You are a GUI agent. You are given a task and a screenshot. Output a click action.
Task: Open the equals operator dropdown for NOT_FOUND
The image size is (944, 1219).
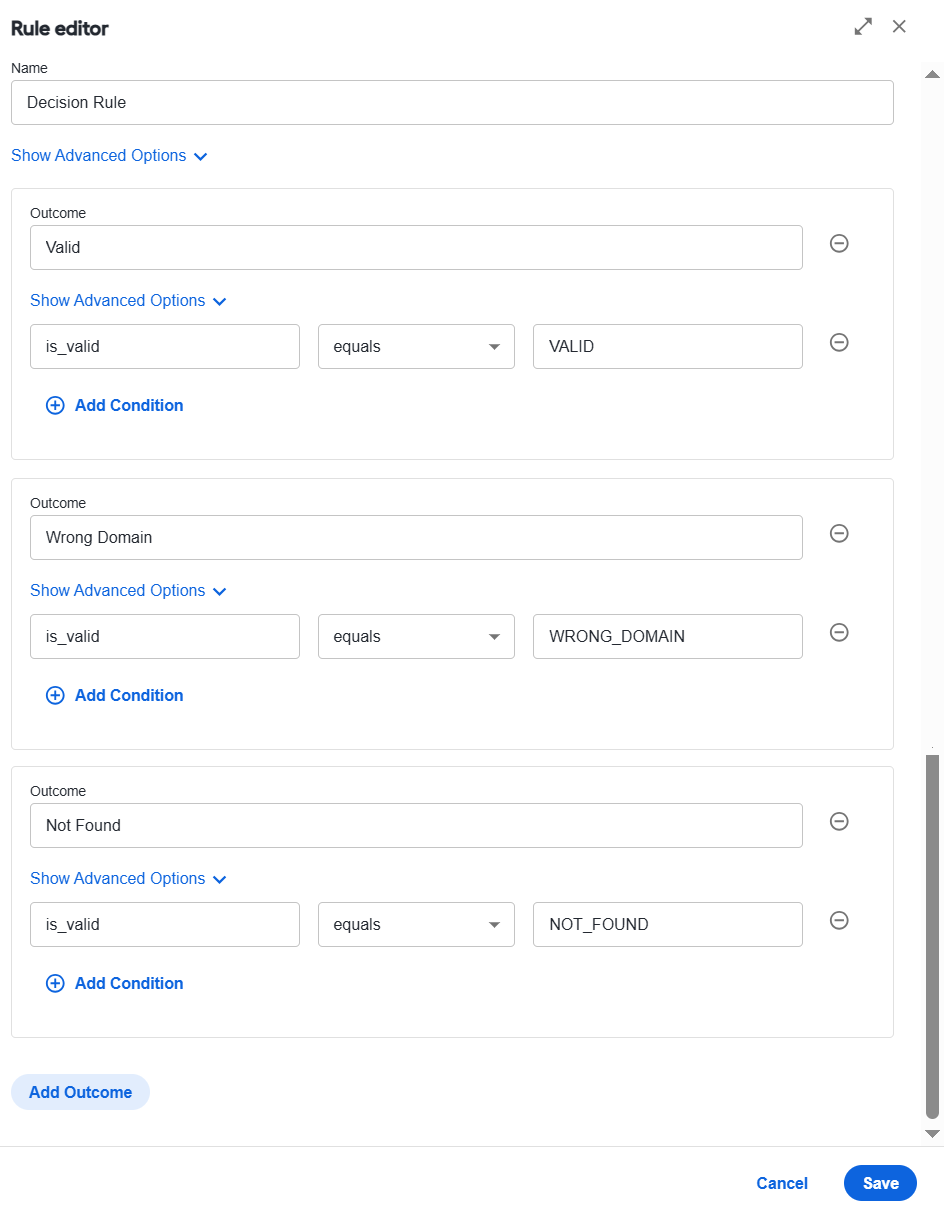(x=416, y=924)
